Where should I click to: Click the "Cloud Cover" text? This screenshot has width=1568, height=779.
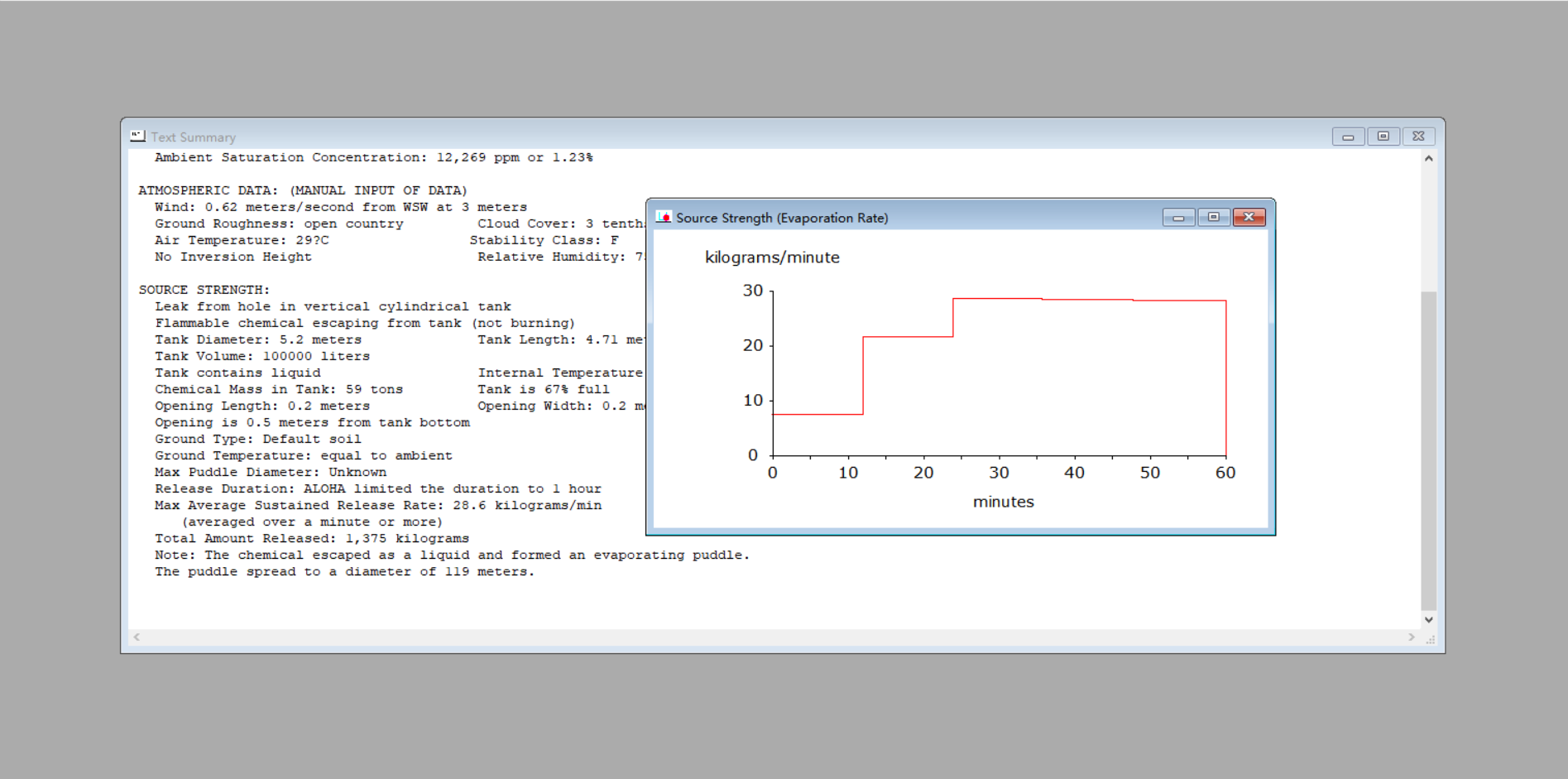tap(523, 224)
